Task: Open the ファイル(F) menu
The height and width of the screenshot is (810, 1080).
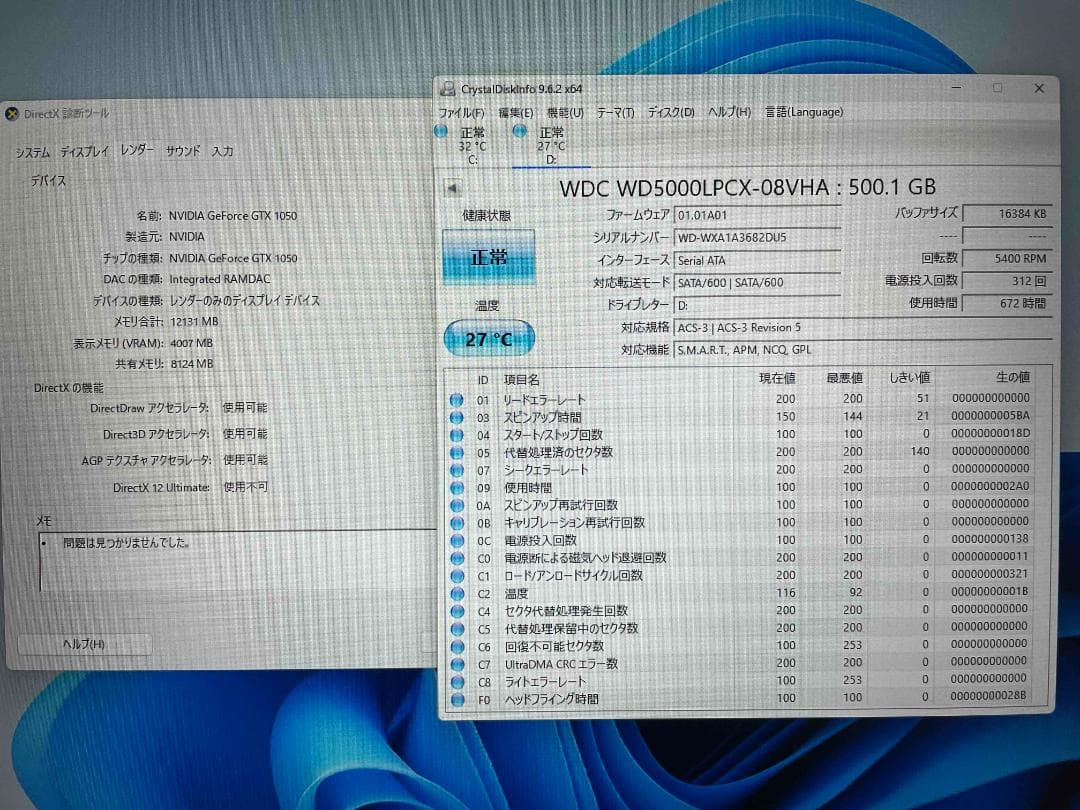Action: pos(461,113)
